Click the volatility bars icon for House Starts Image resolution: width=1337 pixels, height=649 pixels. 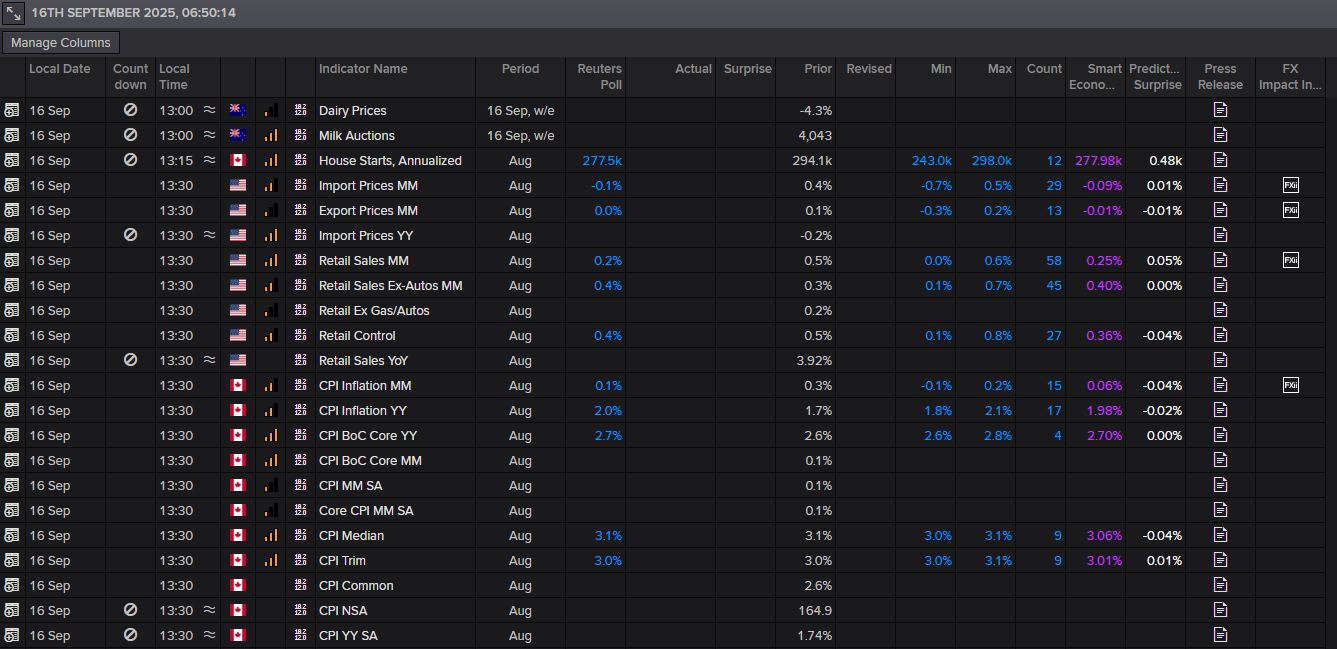271,160
